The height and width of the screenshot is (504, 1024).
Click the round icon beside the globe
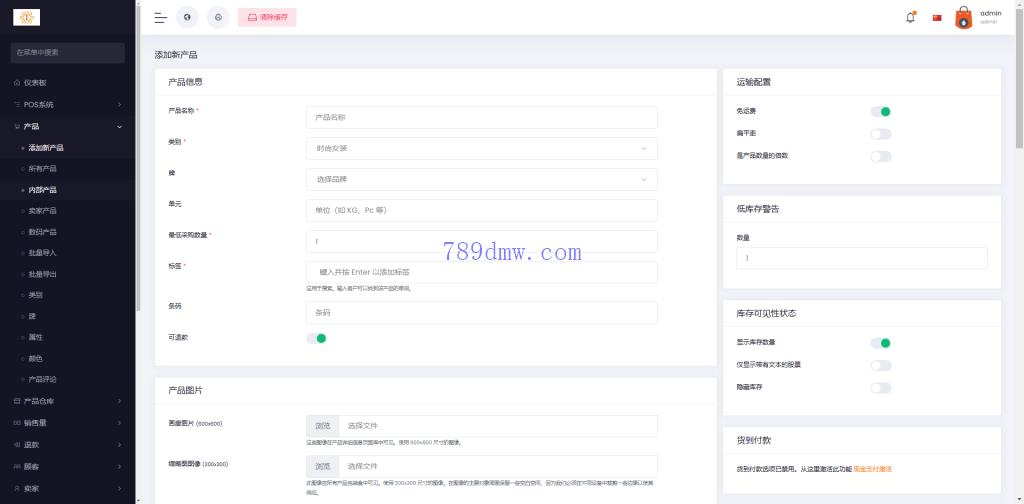click(x=218, y=17)
